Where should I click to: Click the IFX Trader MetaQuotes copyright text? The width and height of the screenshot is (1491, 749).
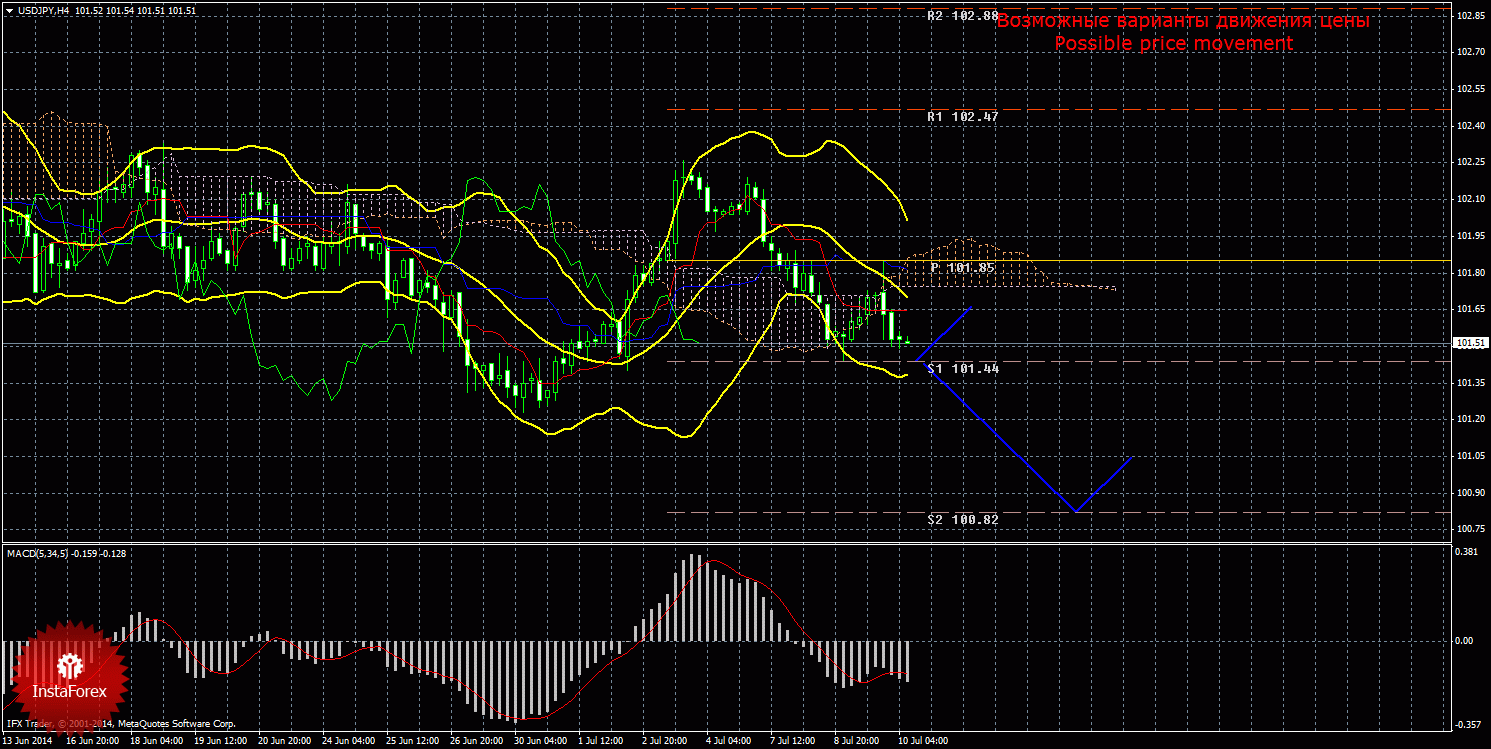click(x=120, y=723)
